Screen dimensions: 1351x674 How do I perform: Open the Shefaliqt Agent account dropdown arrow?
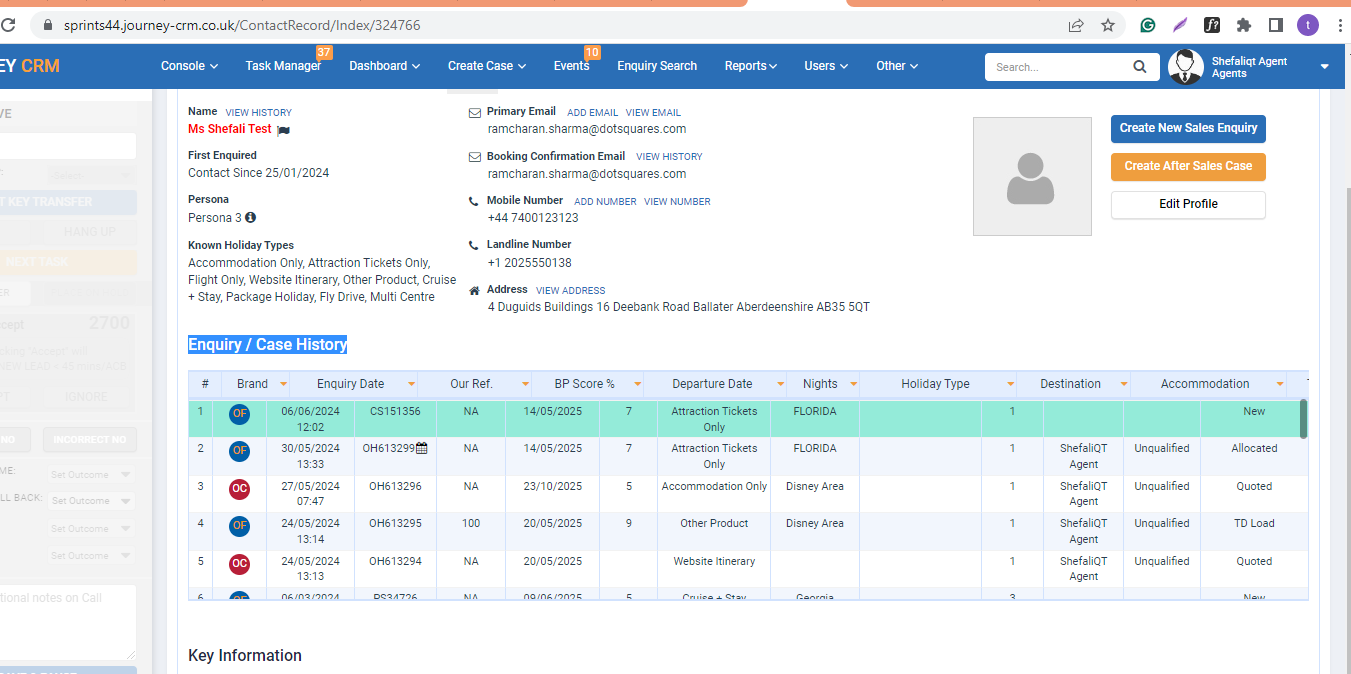click(1324, 67)
